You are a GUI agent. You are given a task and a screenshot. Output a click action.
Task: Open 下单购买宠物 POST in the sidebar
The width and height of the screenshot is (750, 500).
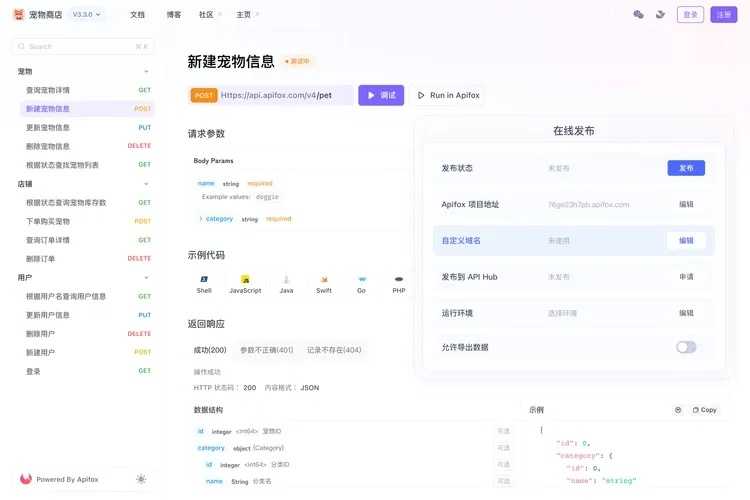(88, 221)
